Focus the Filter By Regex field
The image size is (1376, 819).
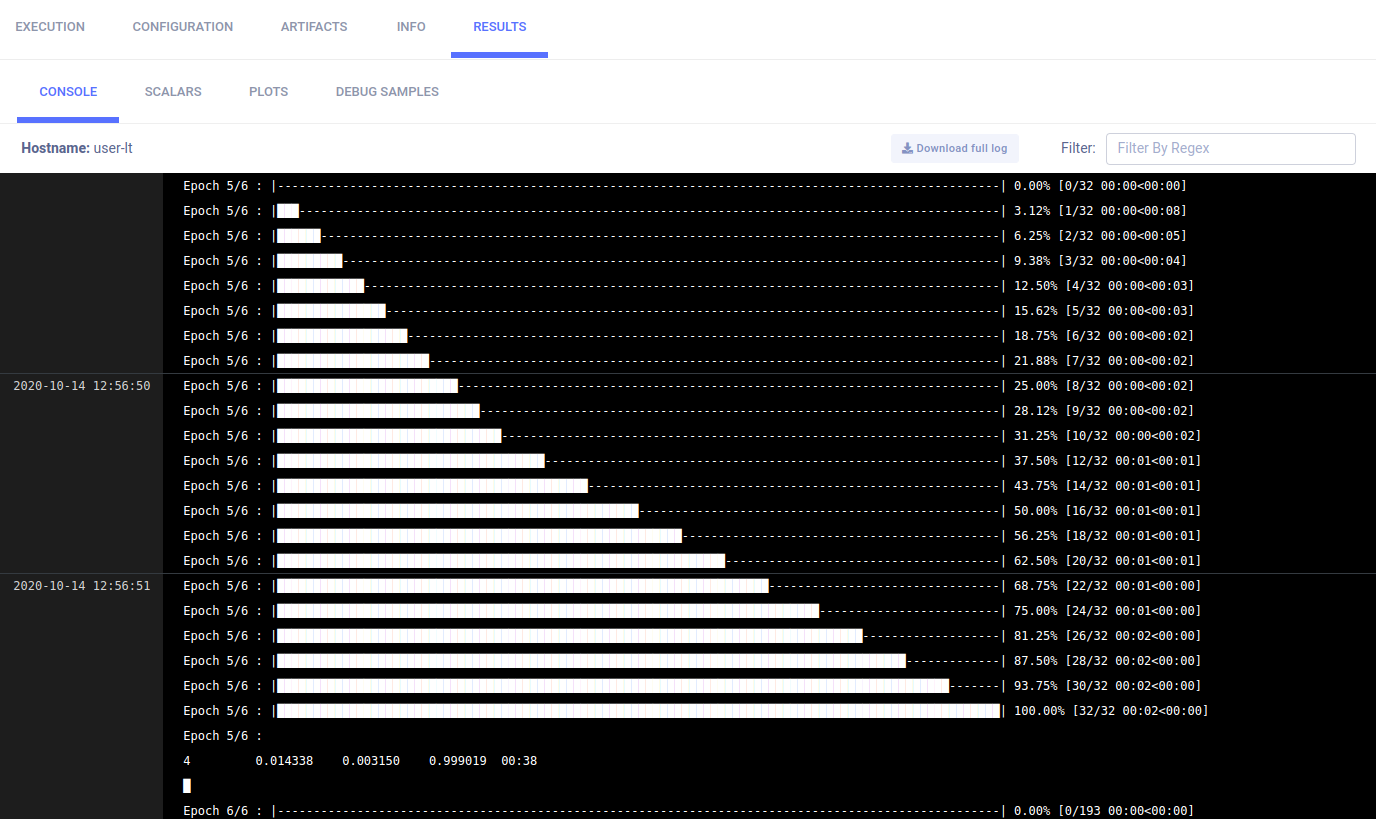[x=1230, y=148]
